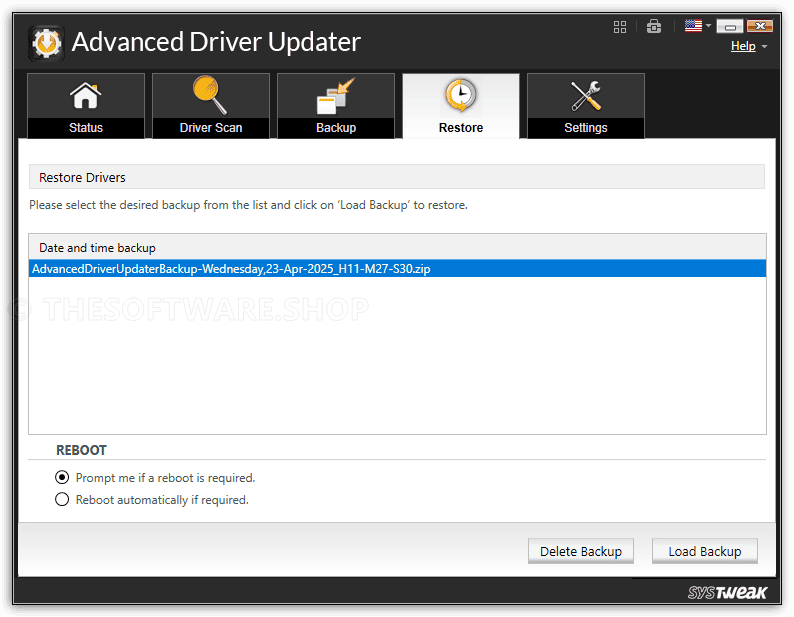Click the 'Date and time backup' column header
The width and height of the screenshot is (794, 617).
(398, 248)
